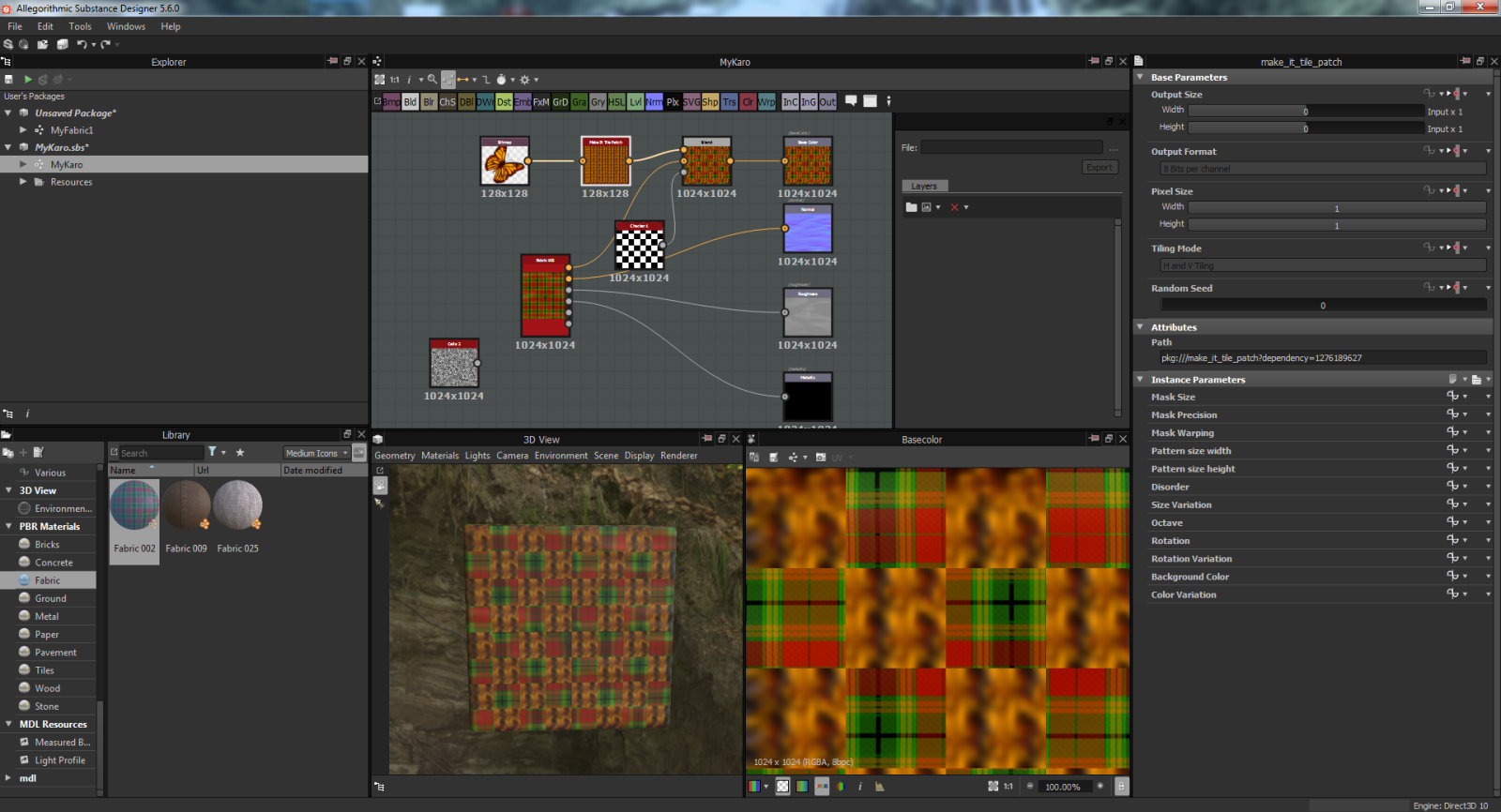Toggle the 2D view lock button

pyautogui.click(x=1122, y=787)
